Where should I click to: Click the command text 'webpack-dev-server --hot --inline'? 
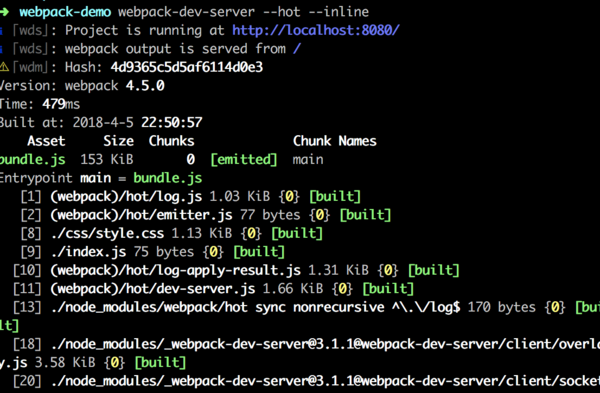(243, 12)
